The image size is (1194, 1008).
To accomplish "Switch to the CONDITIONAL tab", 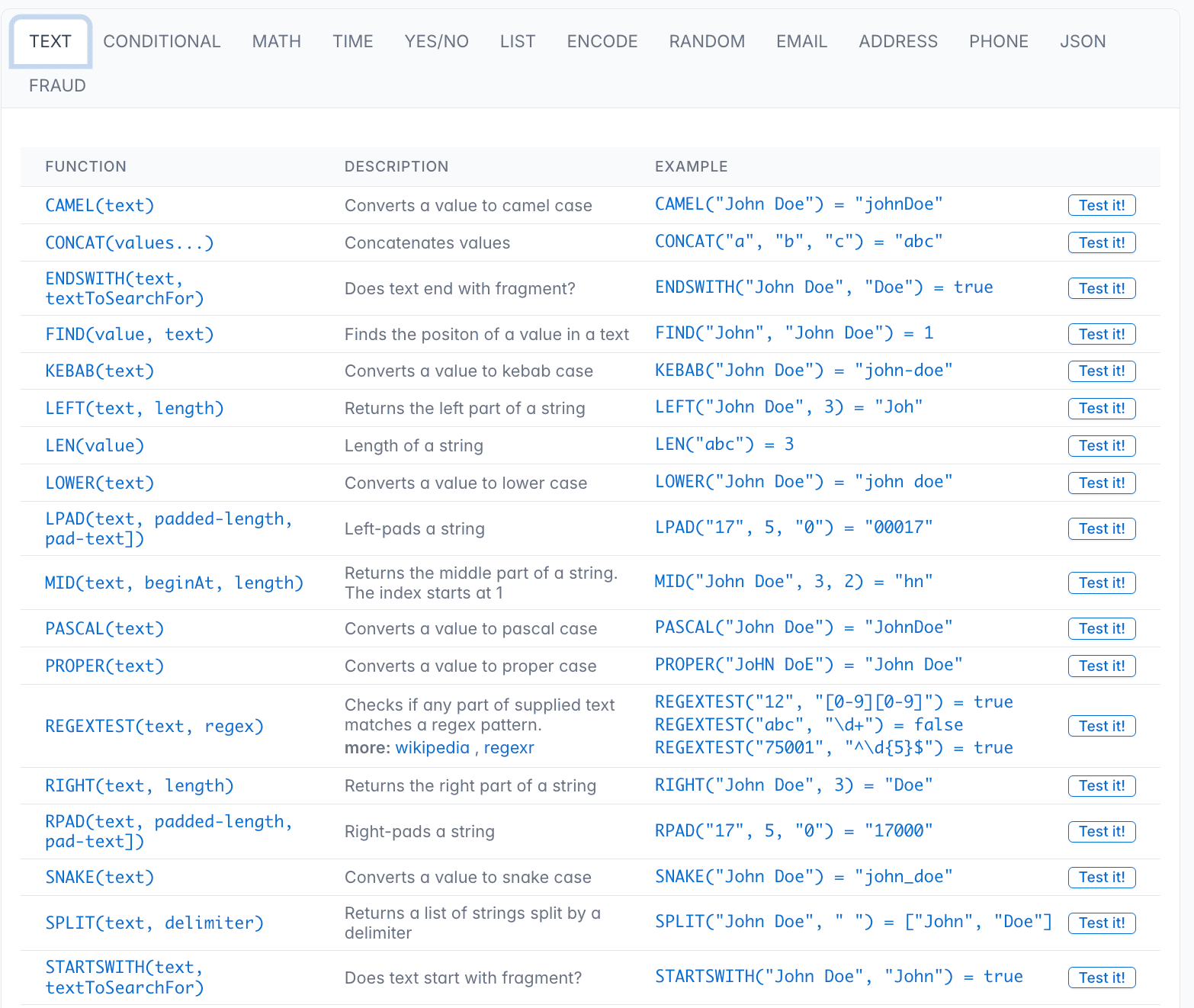I will [x=162, y=41].
